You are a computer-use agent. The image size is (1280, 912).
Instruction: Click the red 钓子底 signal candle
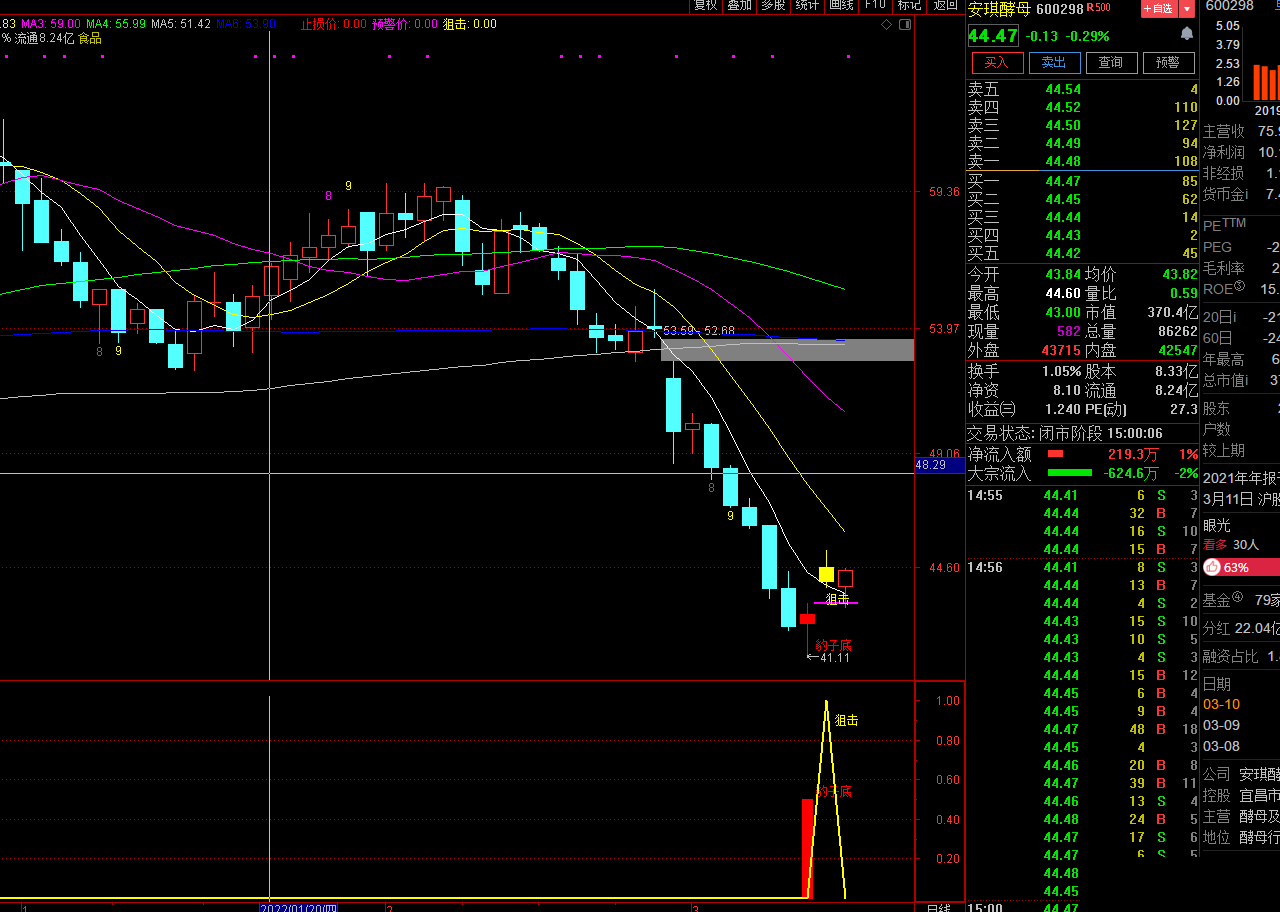pos(807,618)
